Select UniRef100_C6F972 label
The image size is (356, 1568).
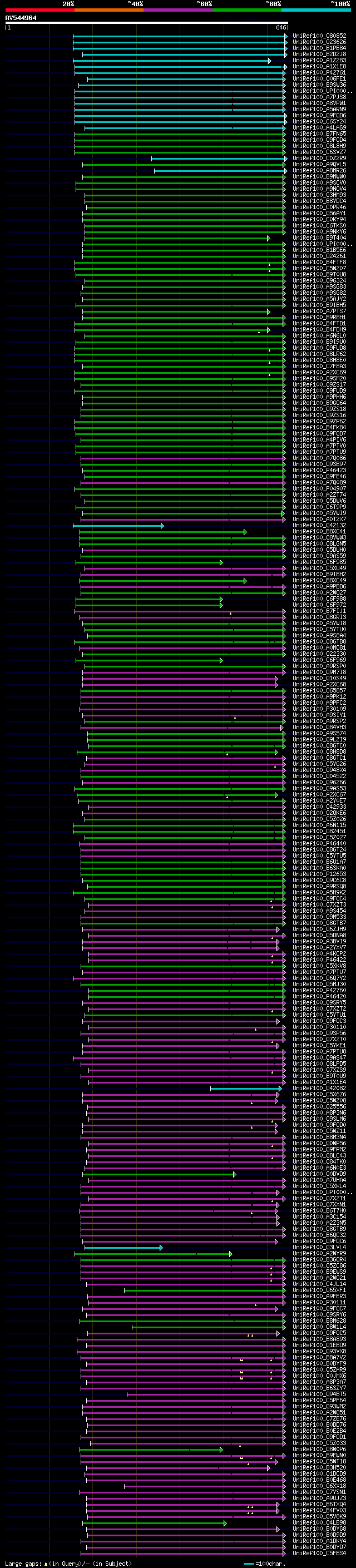pyautogui.click(x=319, y=605)
